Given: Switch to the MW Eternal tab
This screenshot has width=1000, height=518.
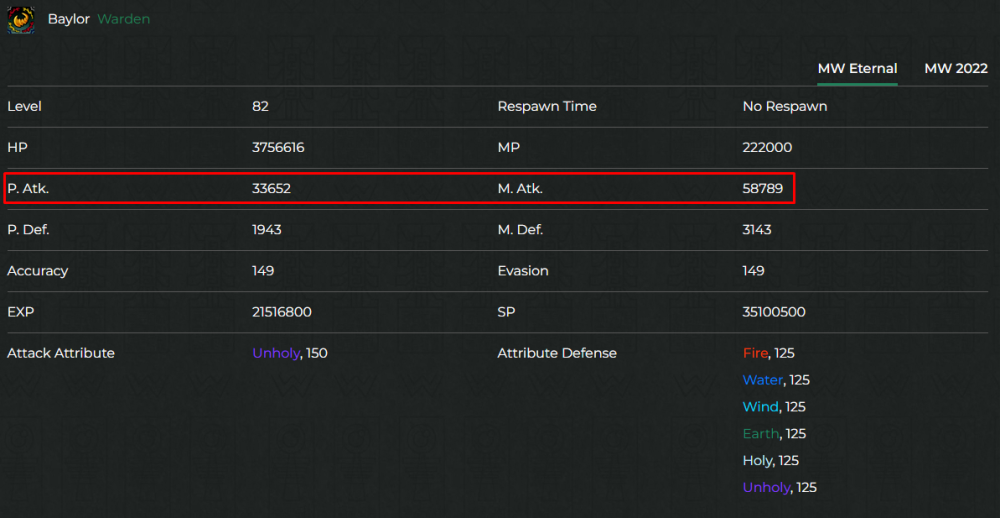Looking at the screenshot, I should tap(857, 69).
